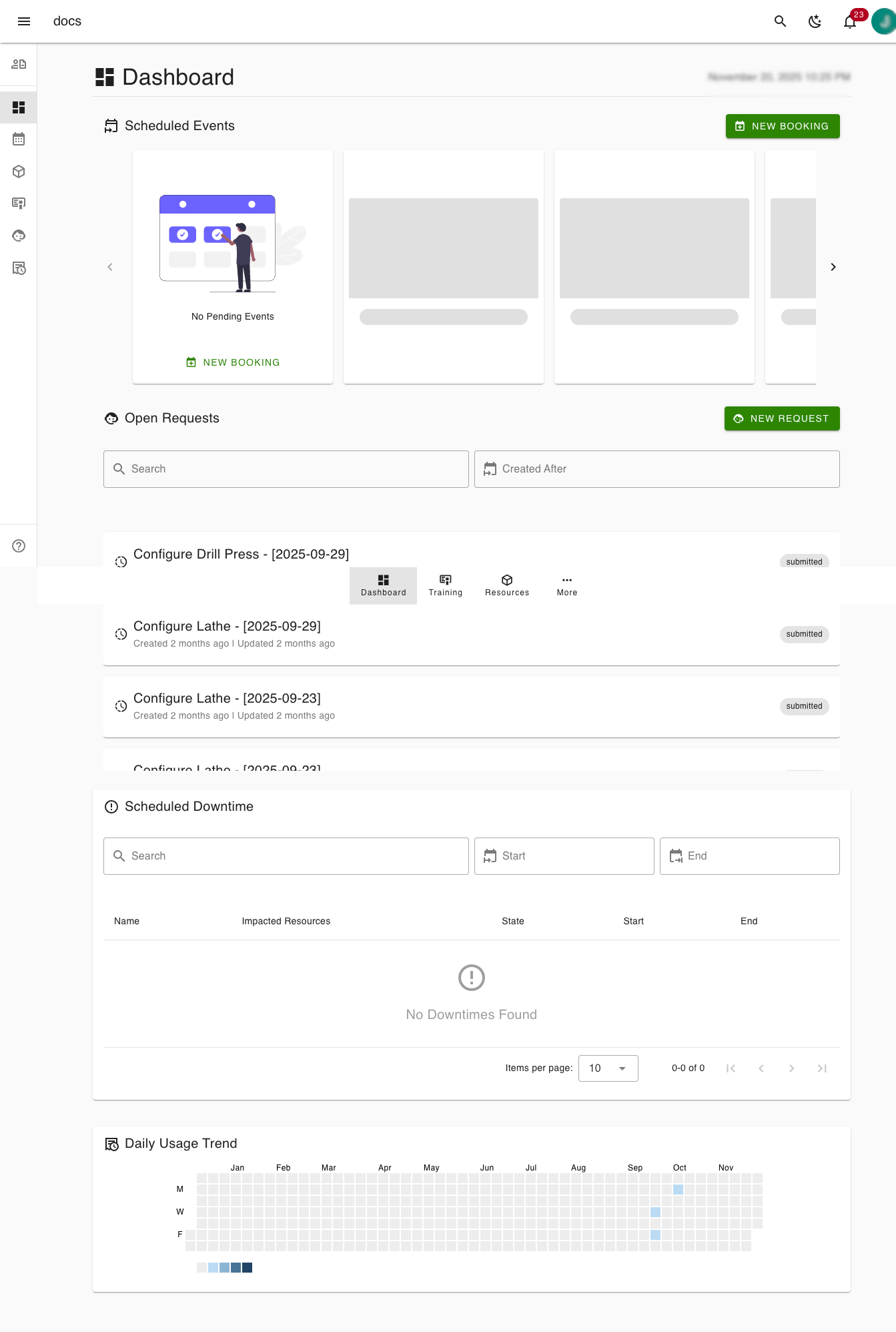Focus the Open Requests search field

pyautogui.click(x=286, y=469)
